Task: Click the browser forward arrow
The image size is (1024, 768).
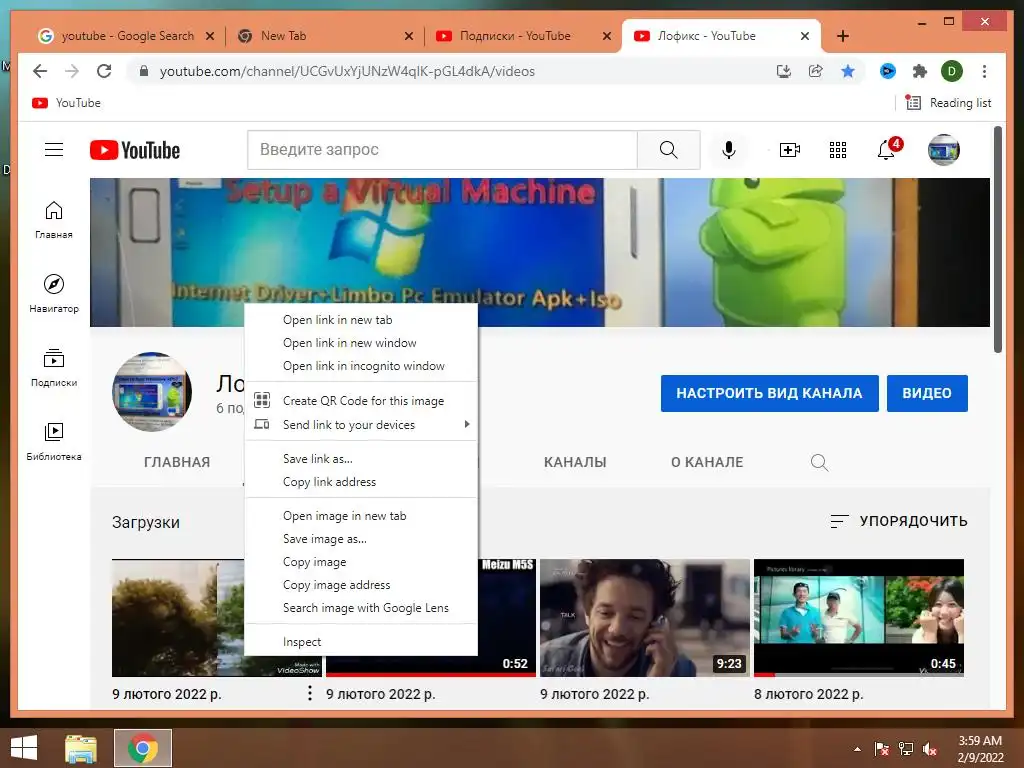Action: pyautogui.click(x=72, y=71)
